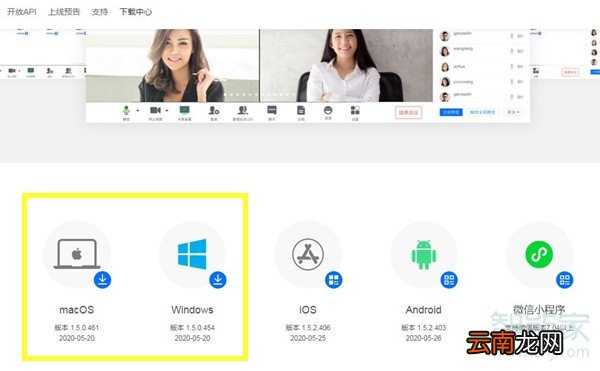
Task: Toggle the microphone icon in sofya's row
Action: click(512, 67)
